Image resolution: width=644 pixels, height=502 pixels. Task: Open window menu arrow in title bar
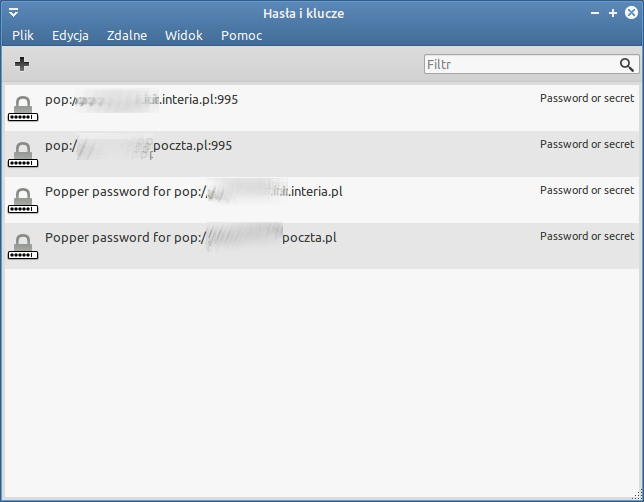13,13
